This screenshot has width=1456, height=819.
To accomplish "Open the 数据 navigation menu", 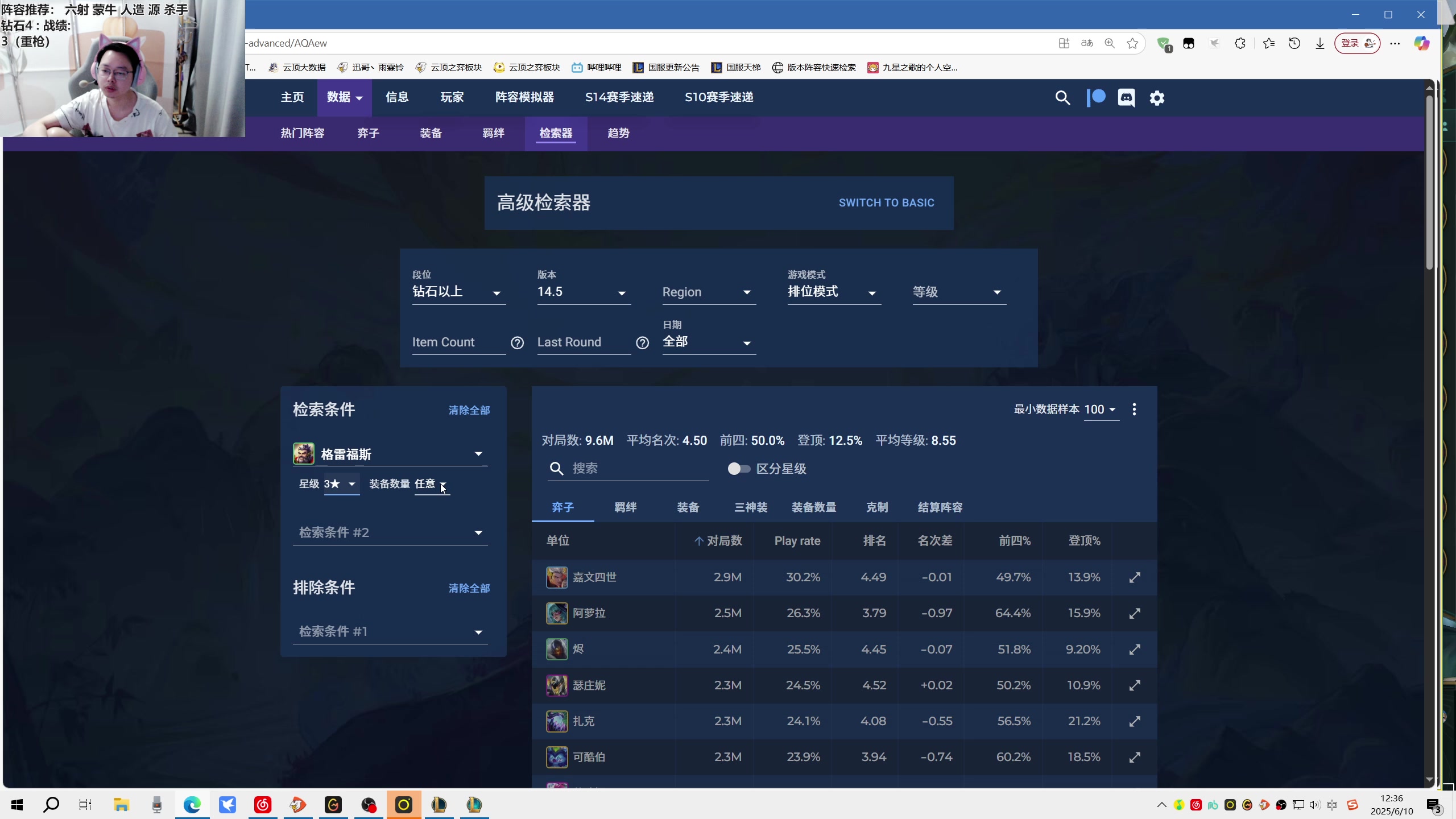I will (x=344, y=97).
